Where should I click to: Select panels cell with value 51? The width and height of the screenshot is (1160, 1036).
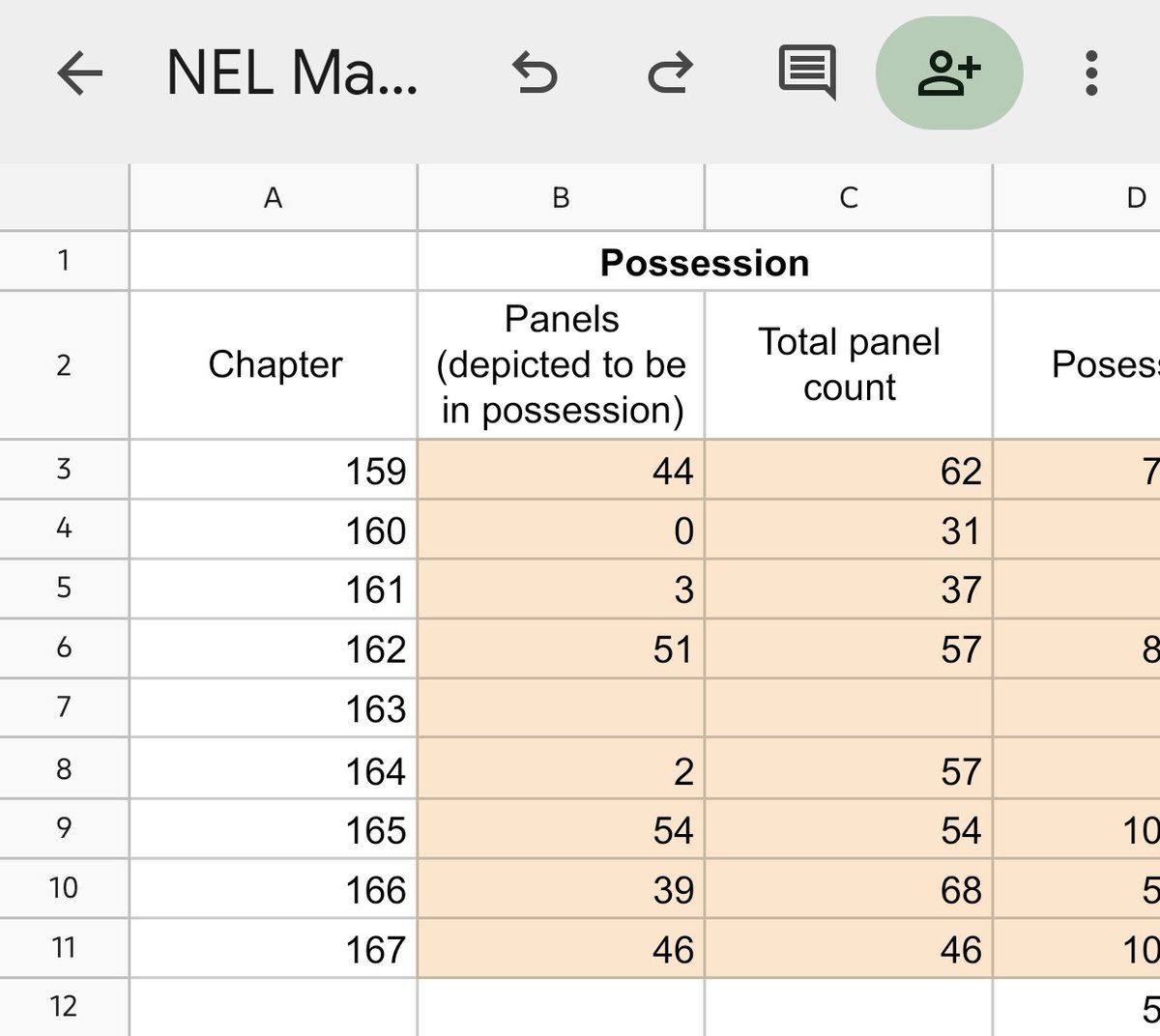tap(561, 648)
